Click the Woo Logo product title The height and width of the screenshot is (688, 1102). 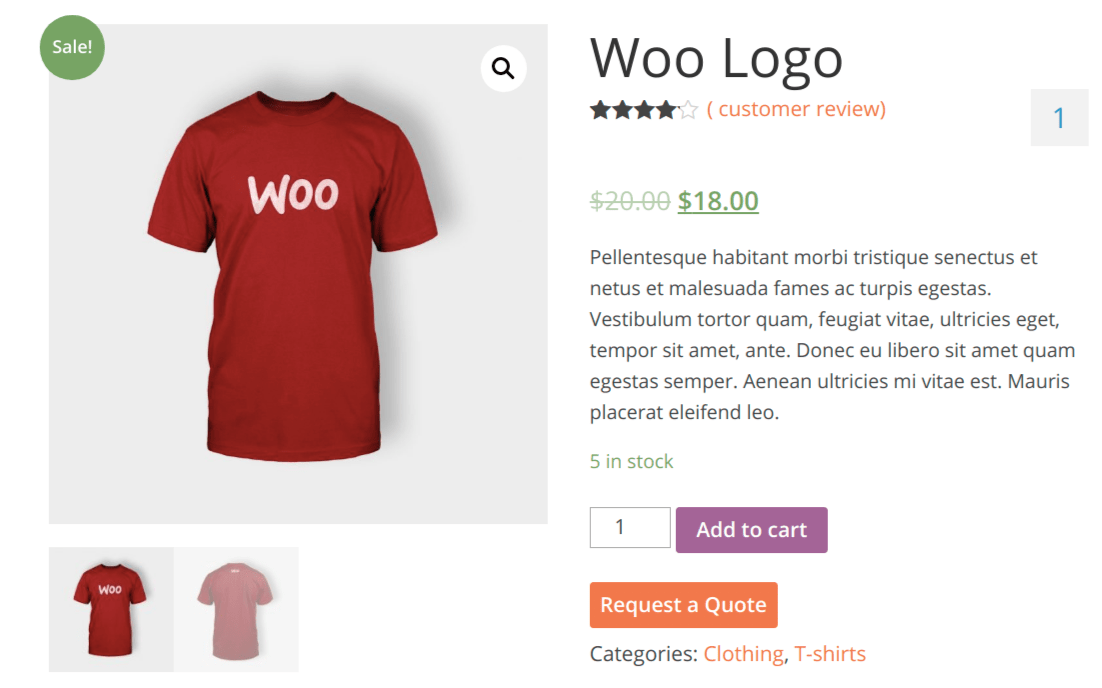pyautogui.click(x=716, y=59)
